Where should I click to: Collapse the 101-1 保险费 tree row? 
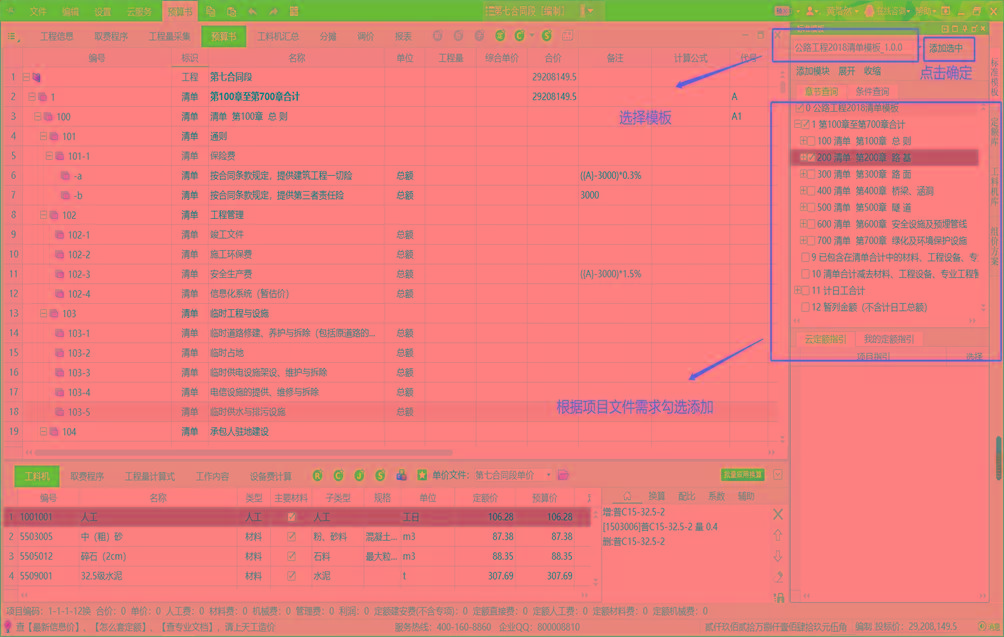[x=49, y=156]
